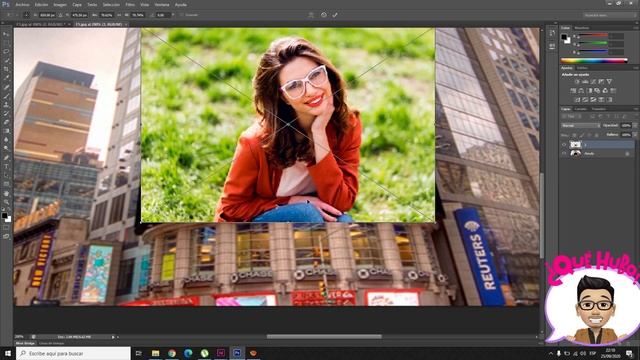Select the Pen tool
The width and height of the screenshot is (640, 360).
[x=6, y=158]
